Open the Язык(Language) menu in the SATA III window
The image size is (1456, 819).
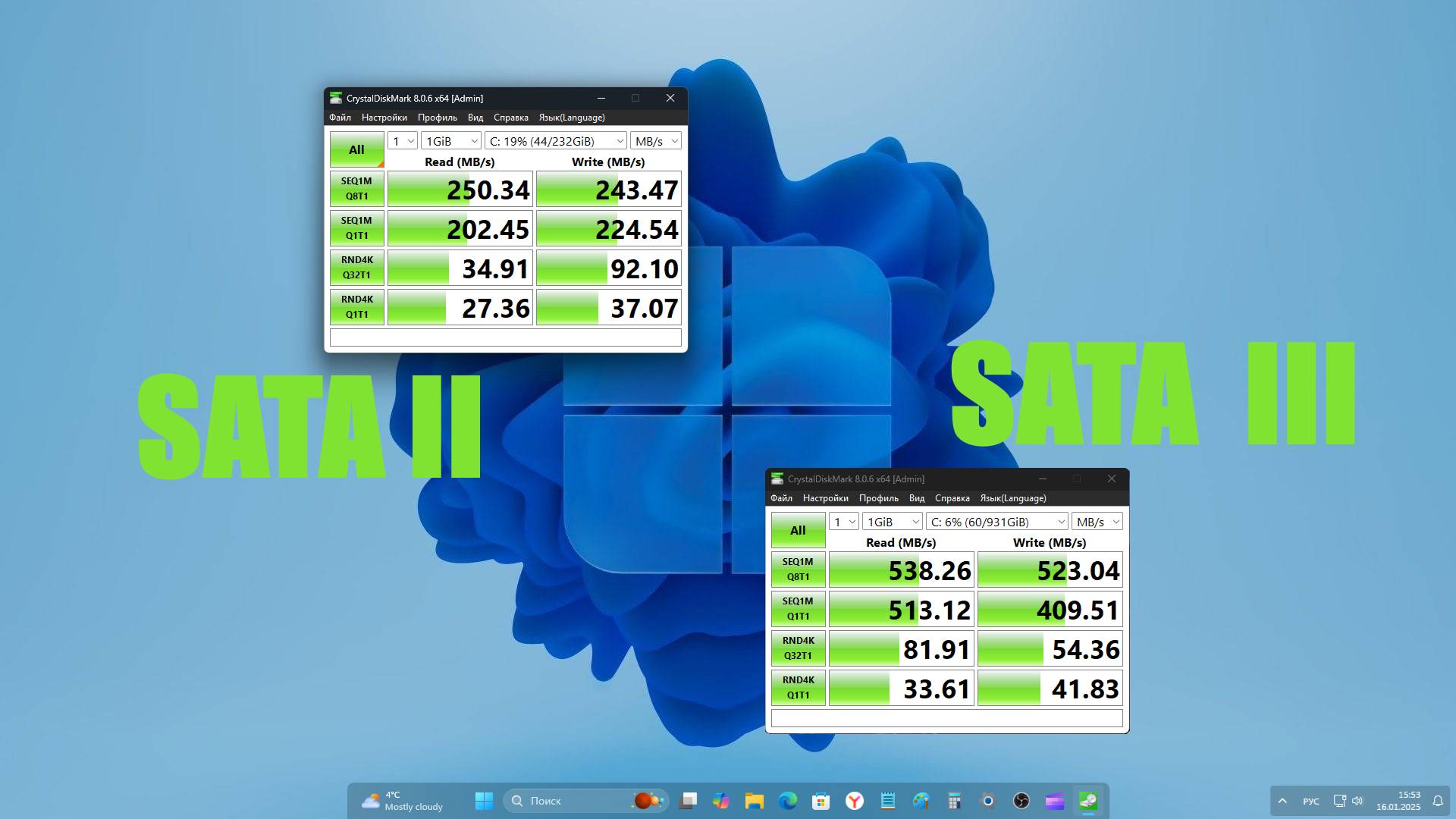click(1013, 498)
